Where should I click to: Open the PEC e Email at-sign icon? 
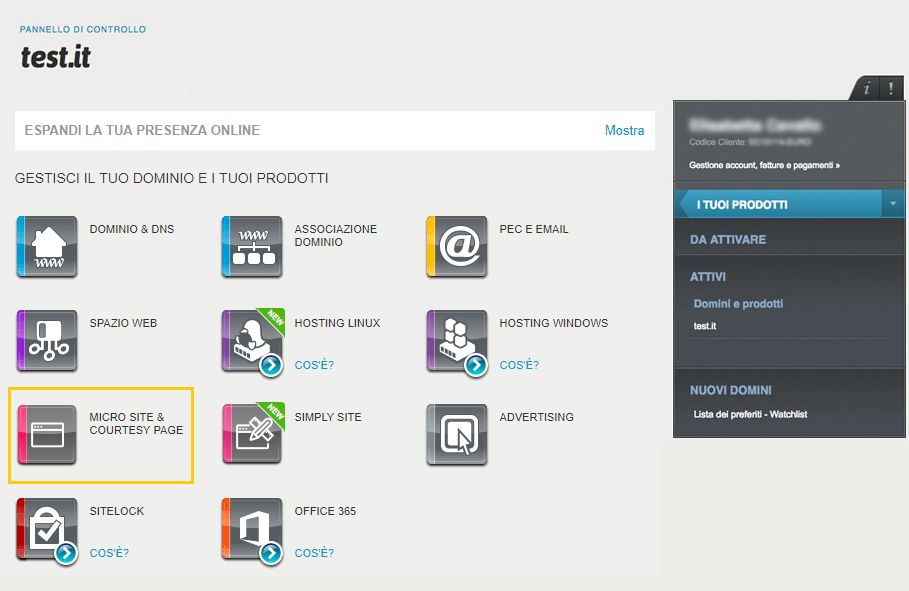pos(457,246)
